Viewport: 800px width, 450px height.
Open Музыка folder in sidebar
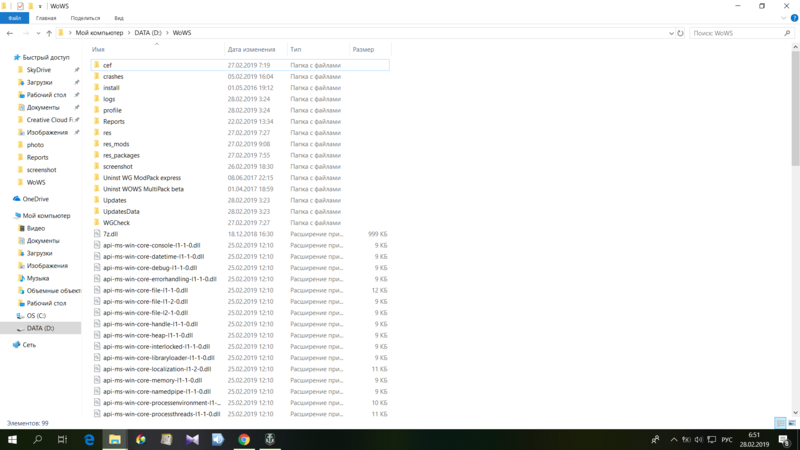coord(38,279)
